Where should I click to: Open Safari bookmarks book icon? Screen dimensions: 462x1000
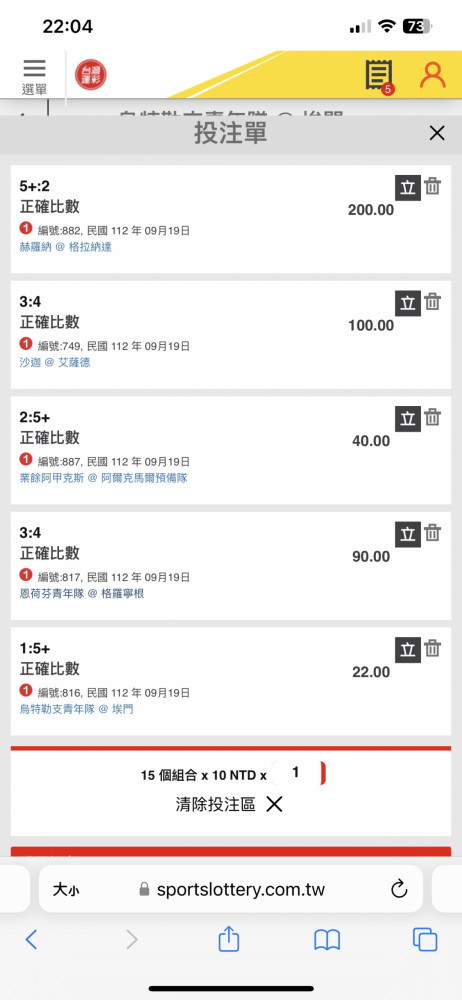[x=327, y=940]
